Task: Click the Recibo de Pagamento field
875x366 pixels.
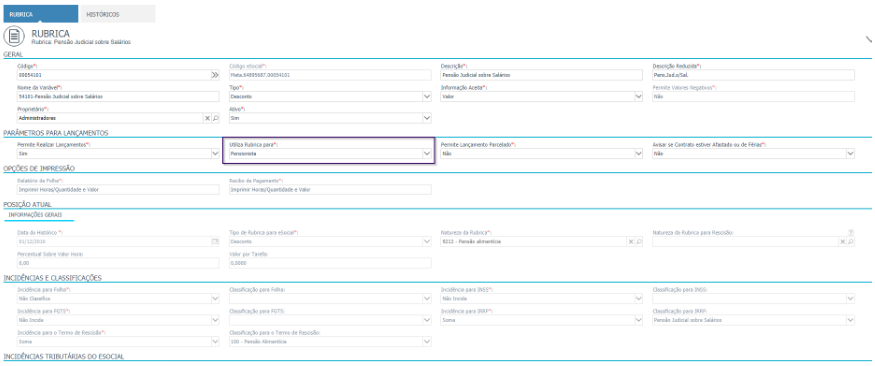Action: 330,190
